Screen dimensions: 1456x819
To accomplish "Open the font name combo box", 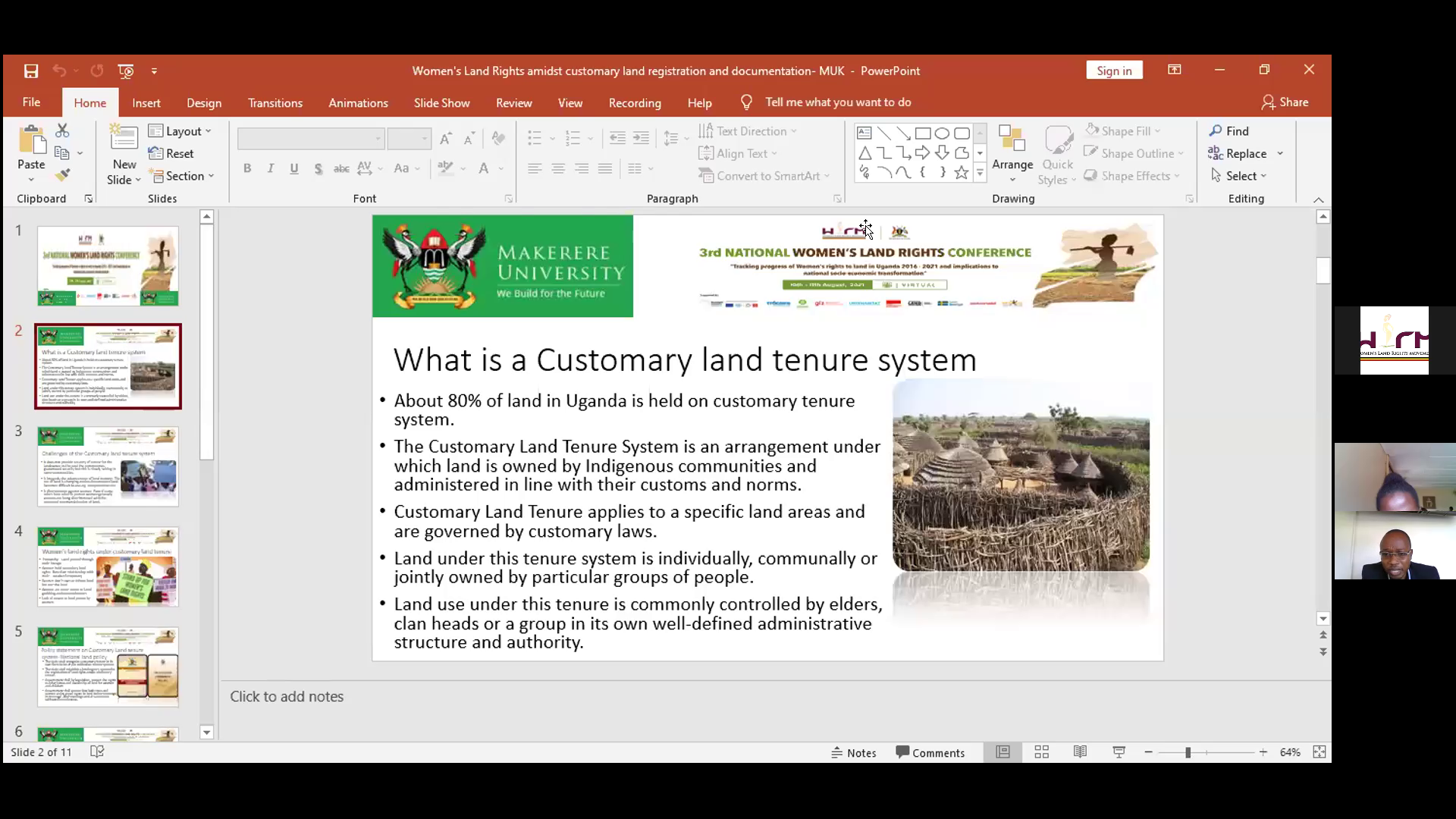I will [311, 139].
